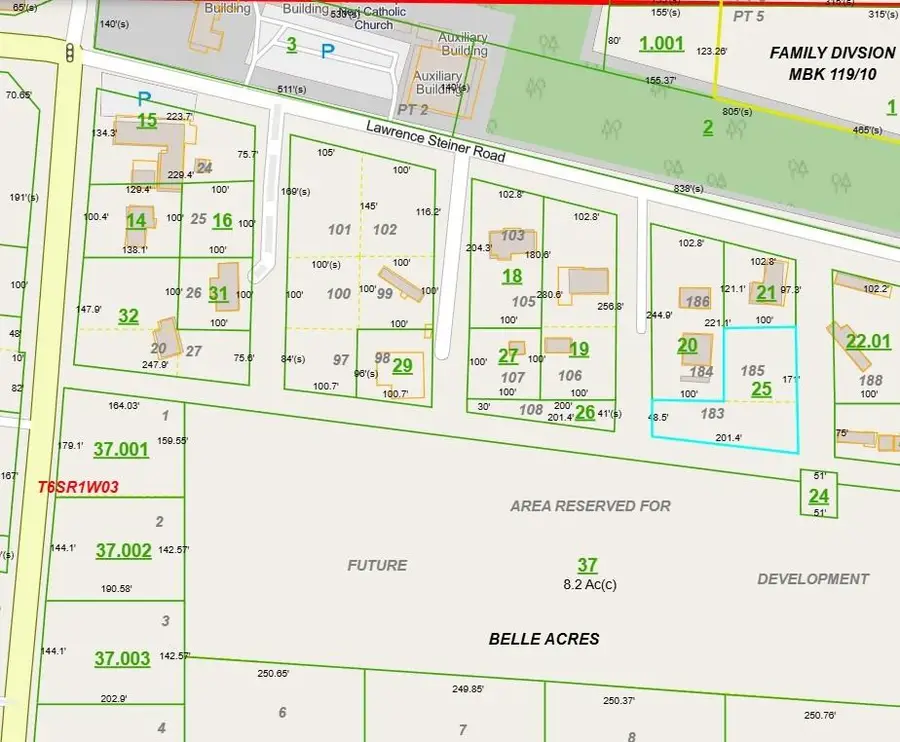Click the cyan P symbol above parcel 15
Image resolution: width=900 pixels, height=742 pixels.
pos(143,99)
